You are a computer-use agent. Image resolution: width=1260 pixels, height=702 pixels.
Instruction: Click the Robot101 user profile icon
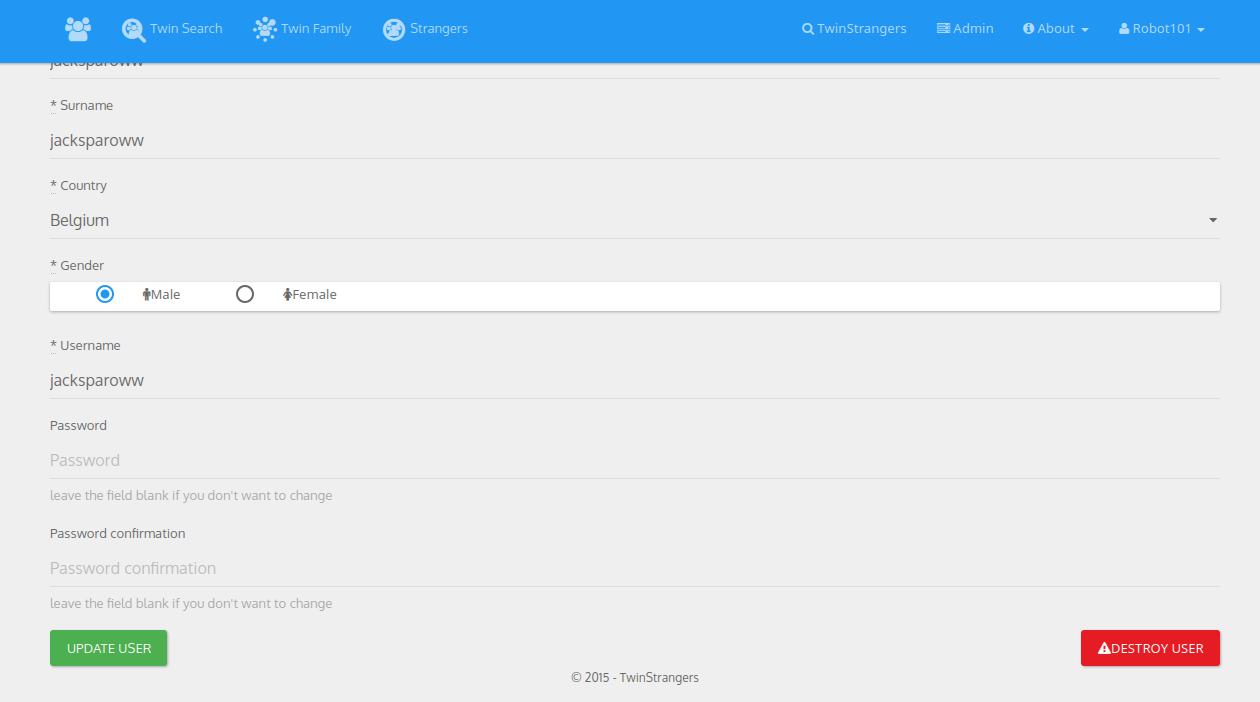point(1124,29)
